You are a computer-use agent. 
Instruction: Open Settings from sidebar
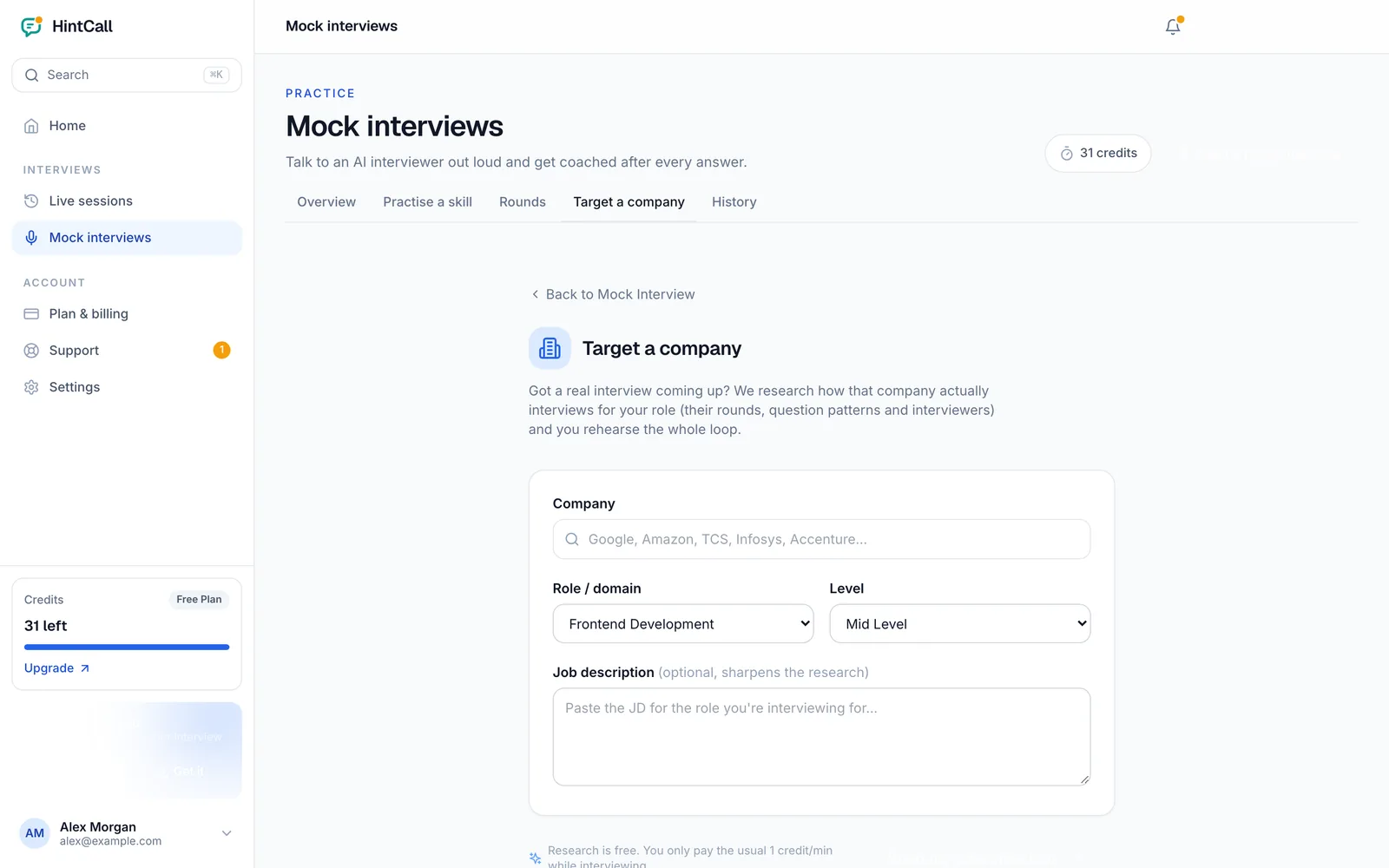click(x=127, y=387)
